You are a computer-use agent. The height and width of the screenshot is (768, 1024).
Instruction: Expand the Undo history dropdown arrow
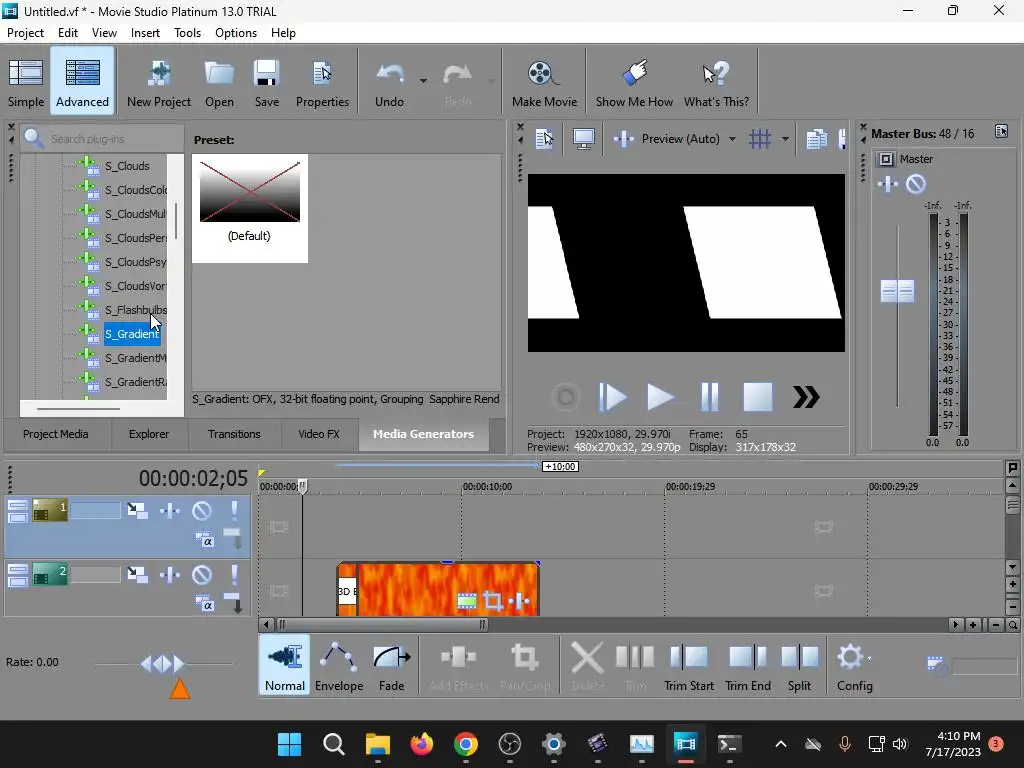(423, 81)
